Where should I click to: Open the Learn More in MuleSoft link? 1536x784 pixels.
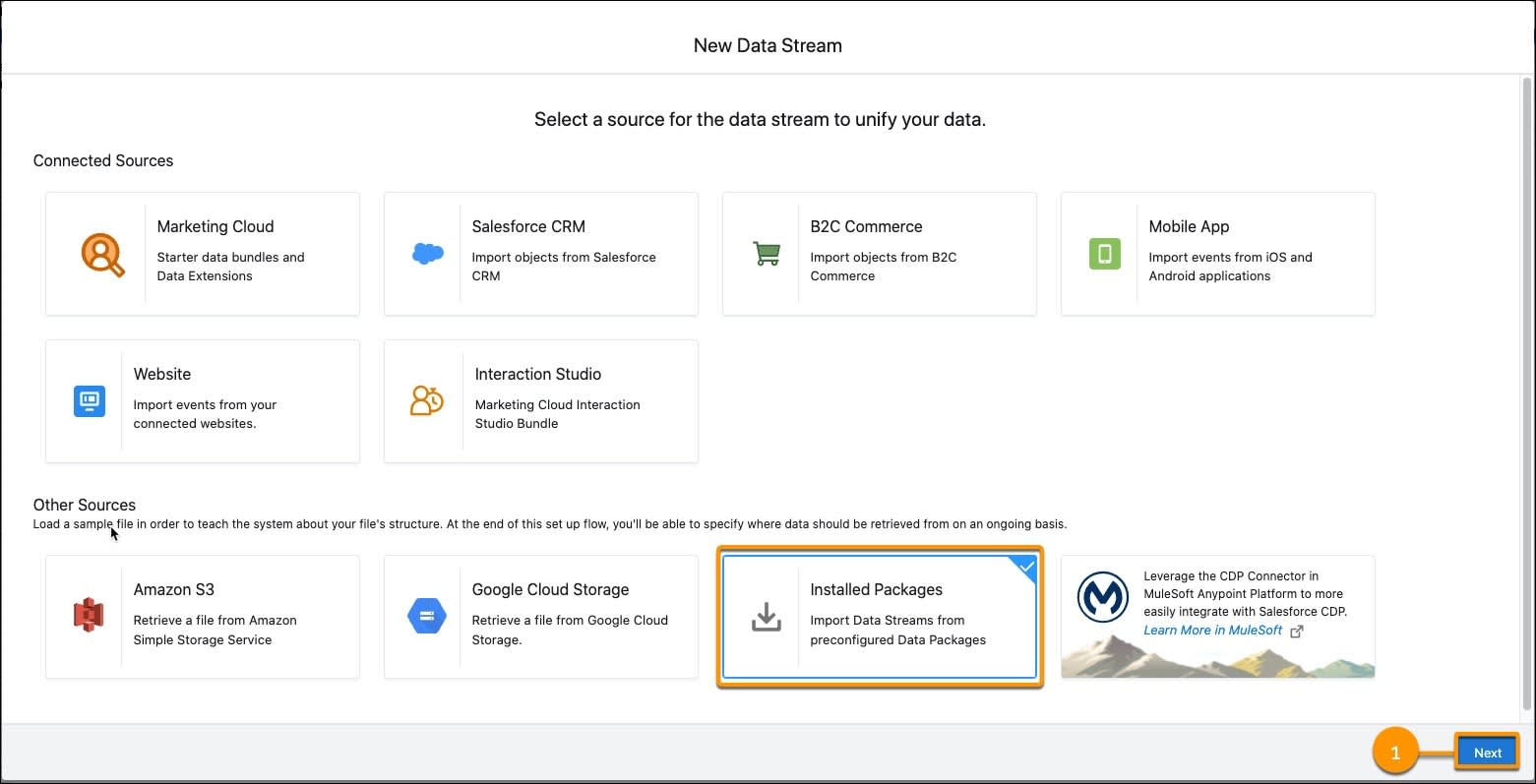point(1212,630)
